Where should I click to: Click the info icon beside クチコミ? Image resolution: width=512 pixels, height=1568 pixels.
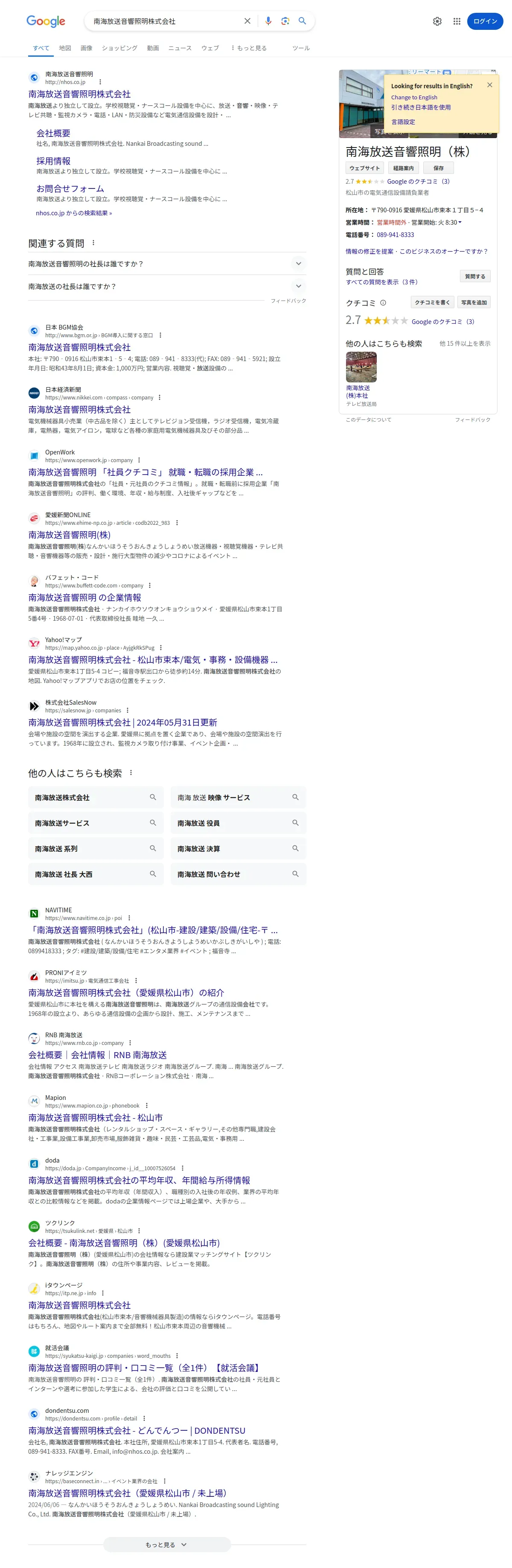click(384, 303)
